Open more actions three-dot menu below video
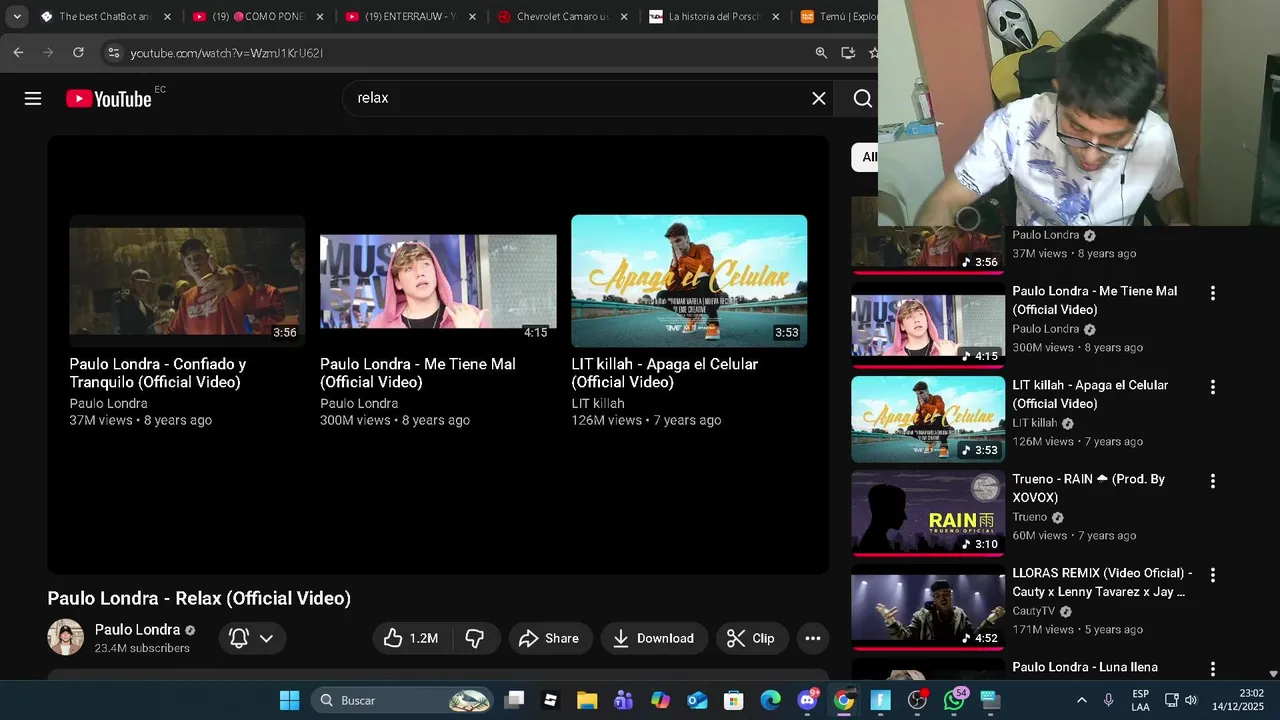The image size is (1280, 720). 813,638
